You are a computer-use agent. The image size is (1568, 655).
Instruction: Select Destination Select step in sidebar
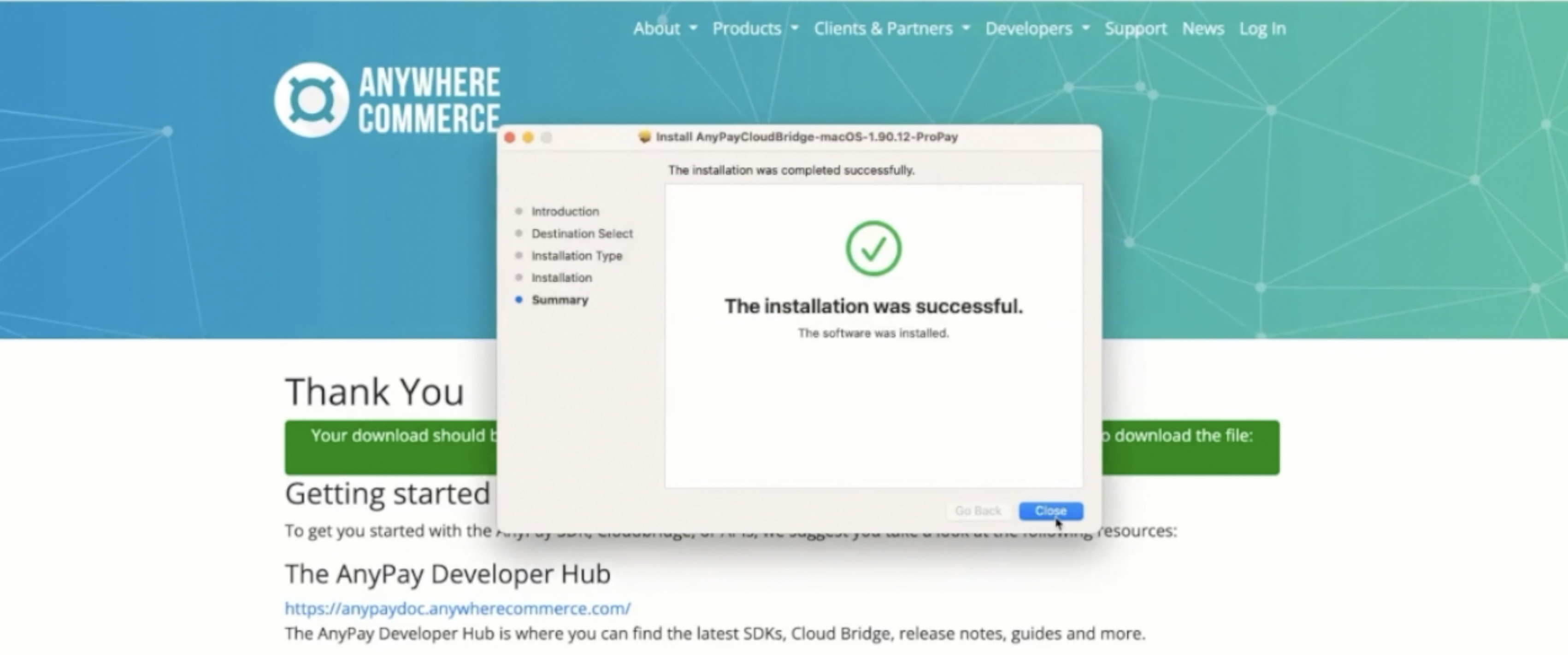(582, 234)
